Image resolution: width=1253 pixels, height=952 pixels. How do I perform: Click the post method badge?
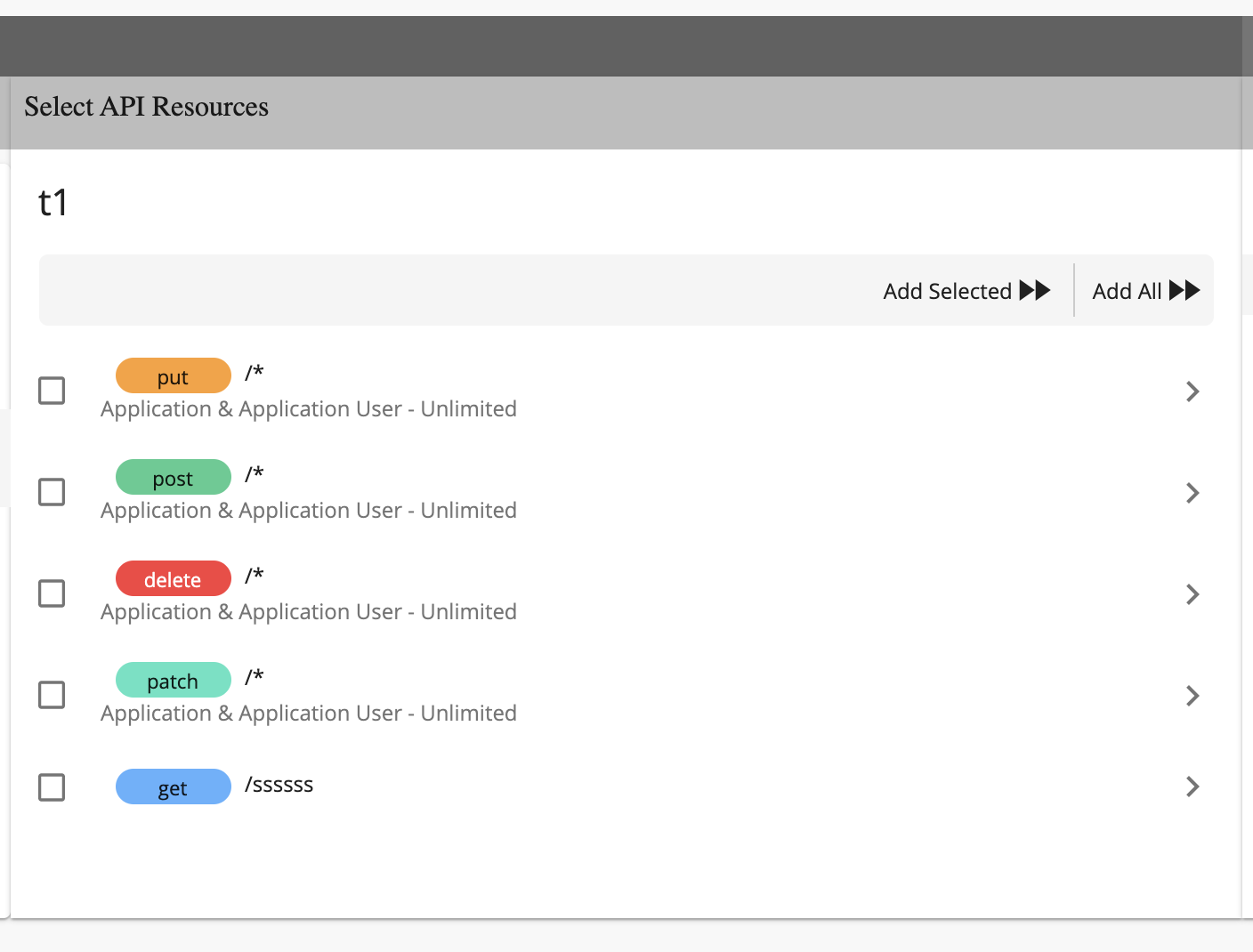(173, 477)
